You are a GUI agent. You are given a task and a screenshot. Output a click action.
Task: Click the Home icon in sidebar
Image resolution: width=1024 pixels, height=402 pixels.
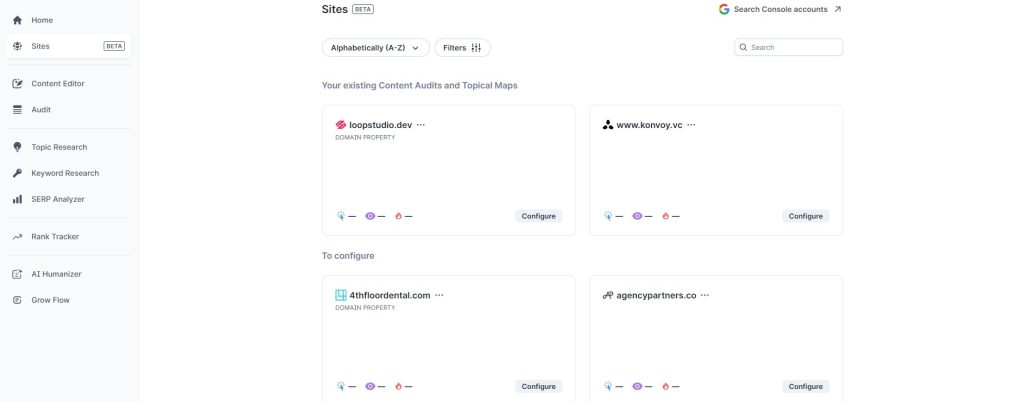[17, 20]
